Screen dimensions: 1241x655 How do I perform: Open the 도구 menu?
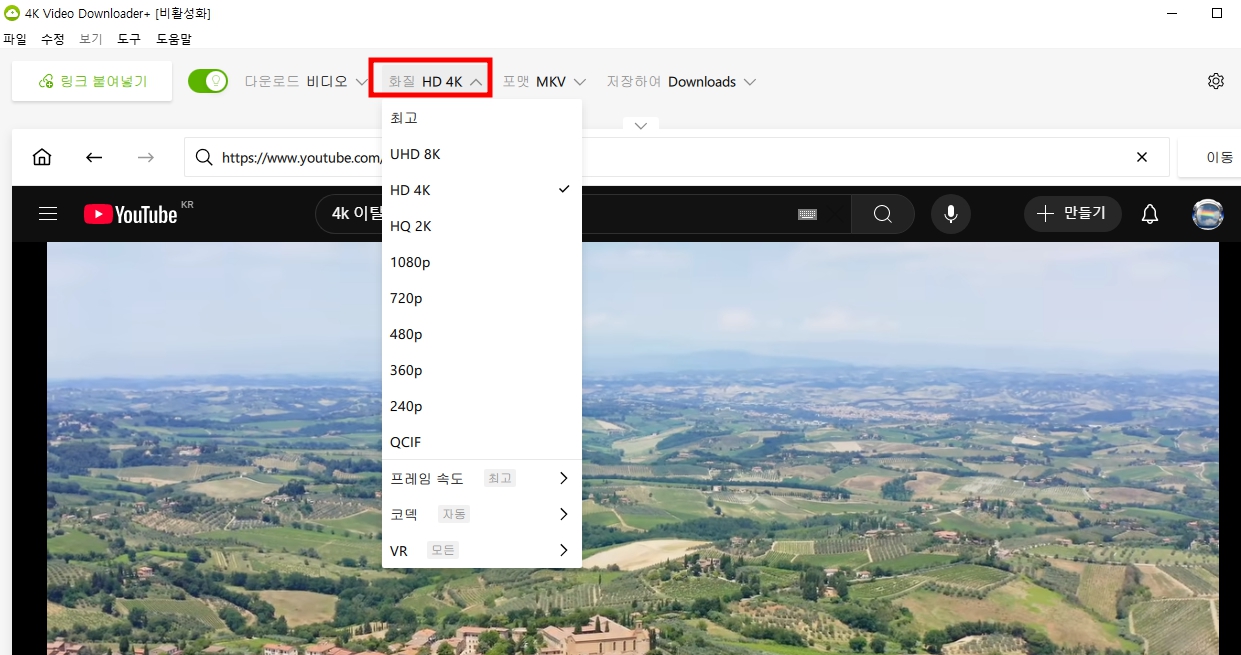[128, 38]
